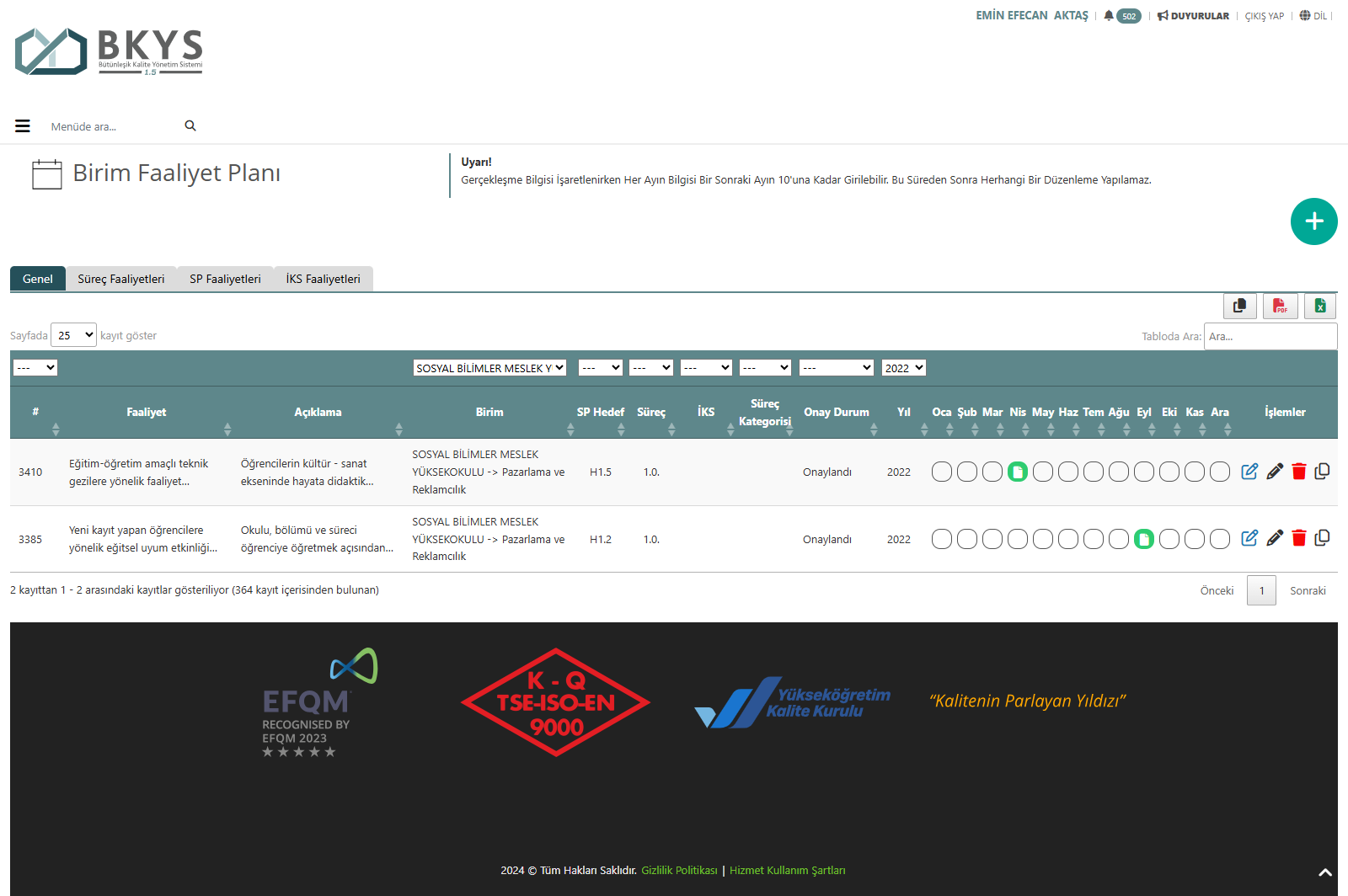Viewport: 1348px width, 896px height.
Task: Toggle the September (Eyl) circle for record 3385
Action: coord(1143,539)
